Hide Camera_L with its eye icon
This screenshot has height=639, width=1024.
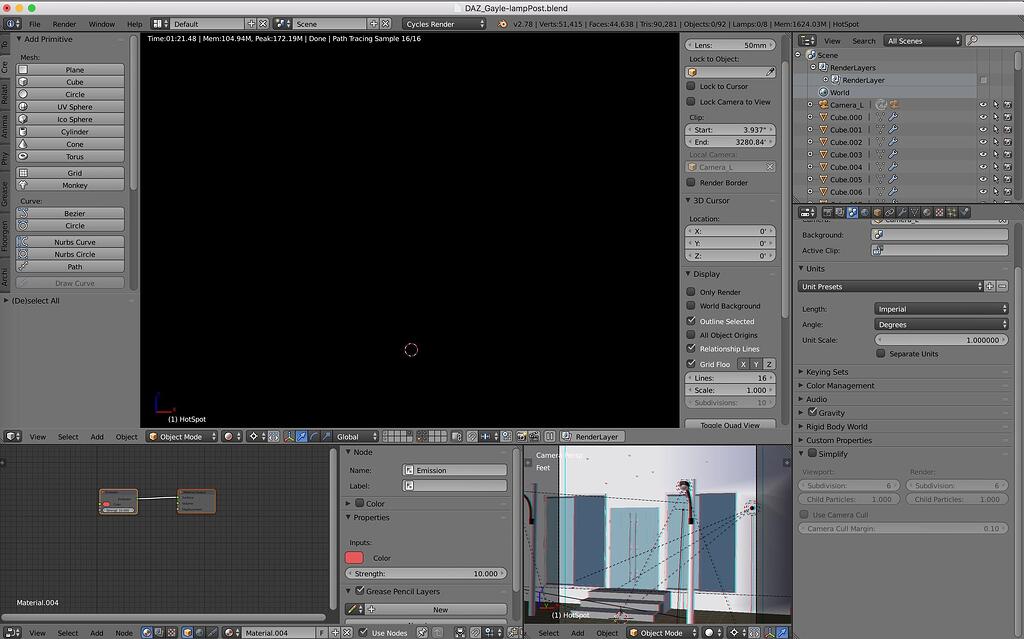click(x=983, y=105)
